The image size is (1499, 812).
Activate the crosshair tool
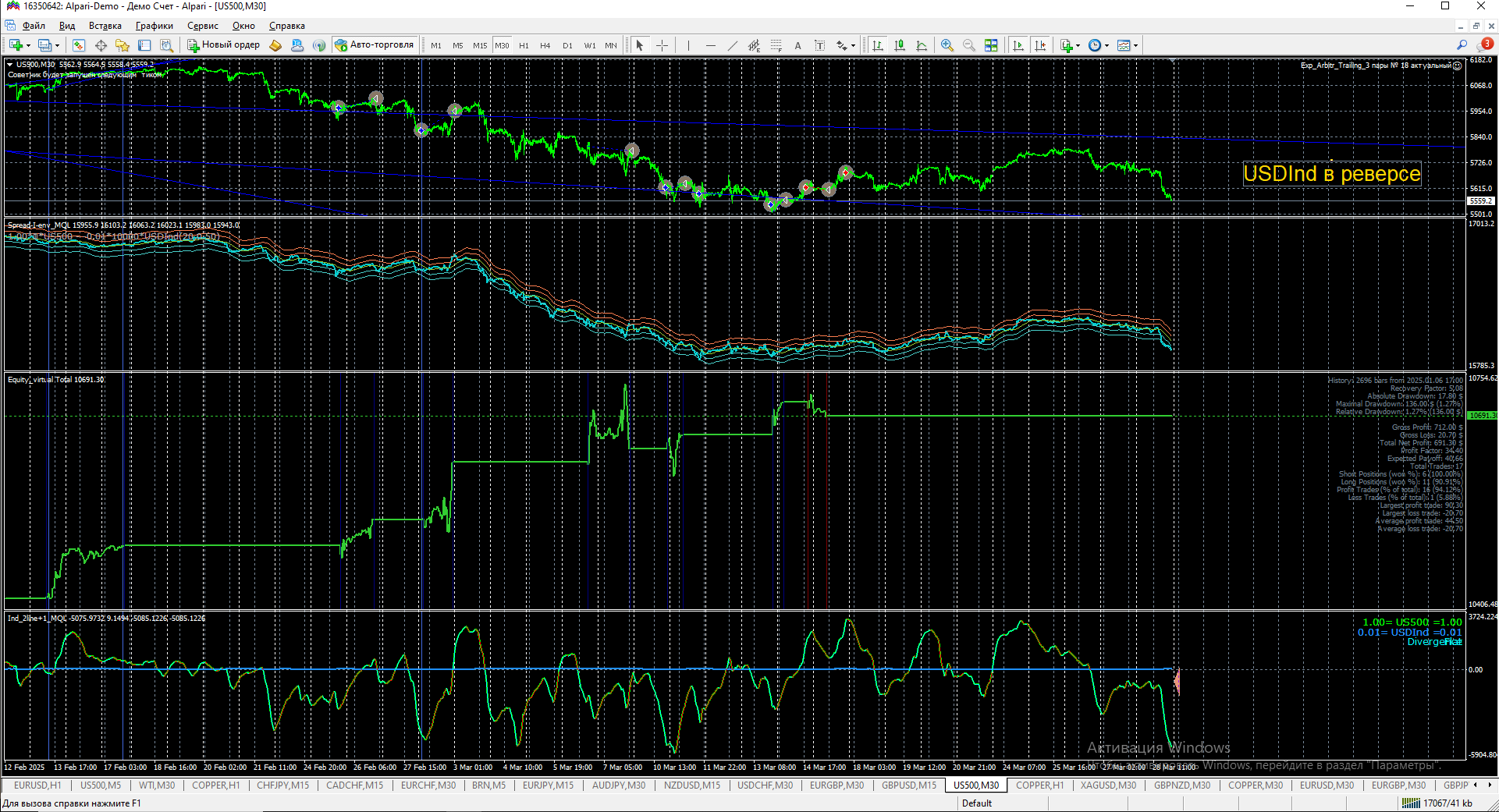click(x=662, y=45)
